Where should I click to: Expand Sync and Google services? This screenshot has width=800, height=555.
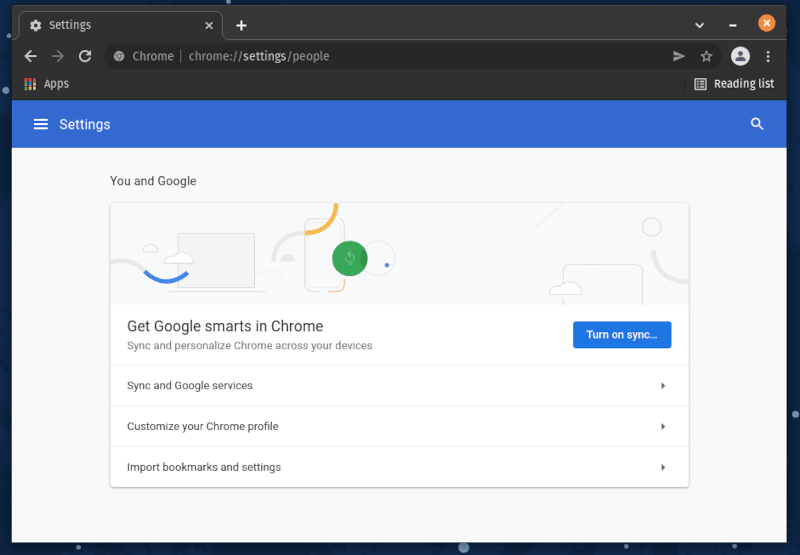(x=399, y=386)
